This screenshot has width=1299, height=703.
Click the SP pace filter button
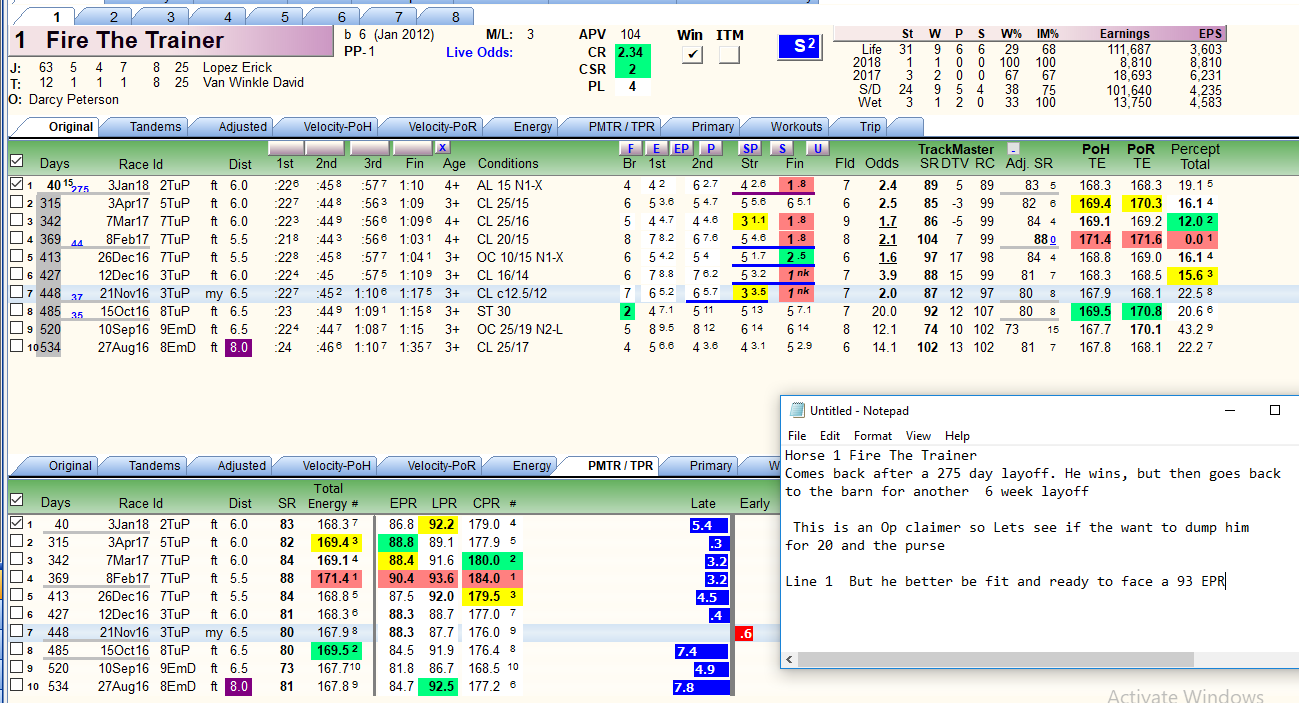(x=749, y=148)
